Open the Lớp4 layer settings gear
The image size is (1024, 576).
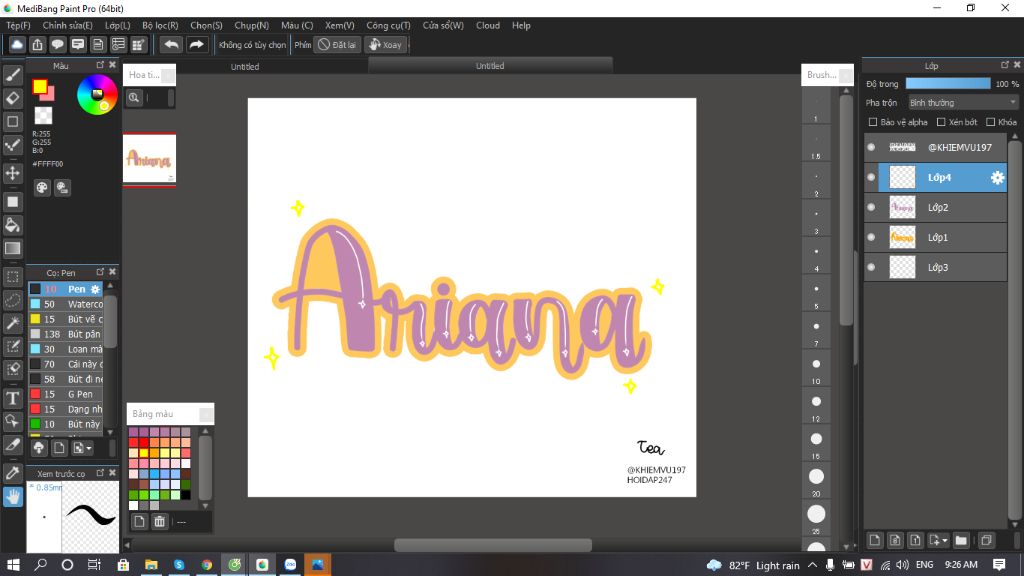(x=997, y=178)
